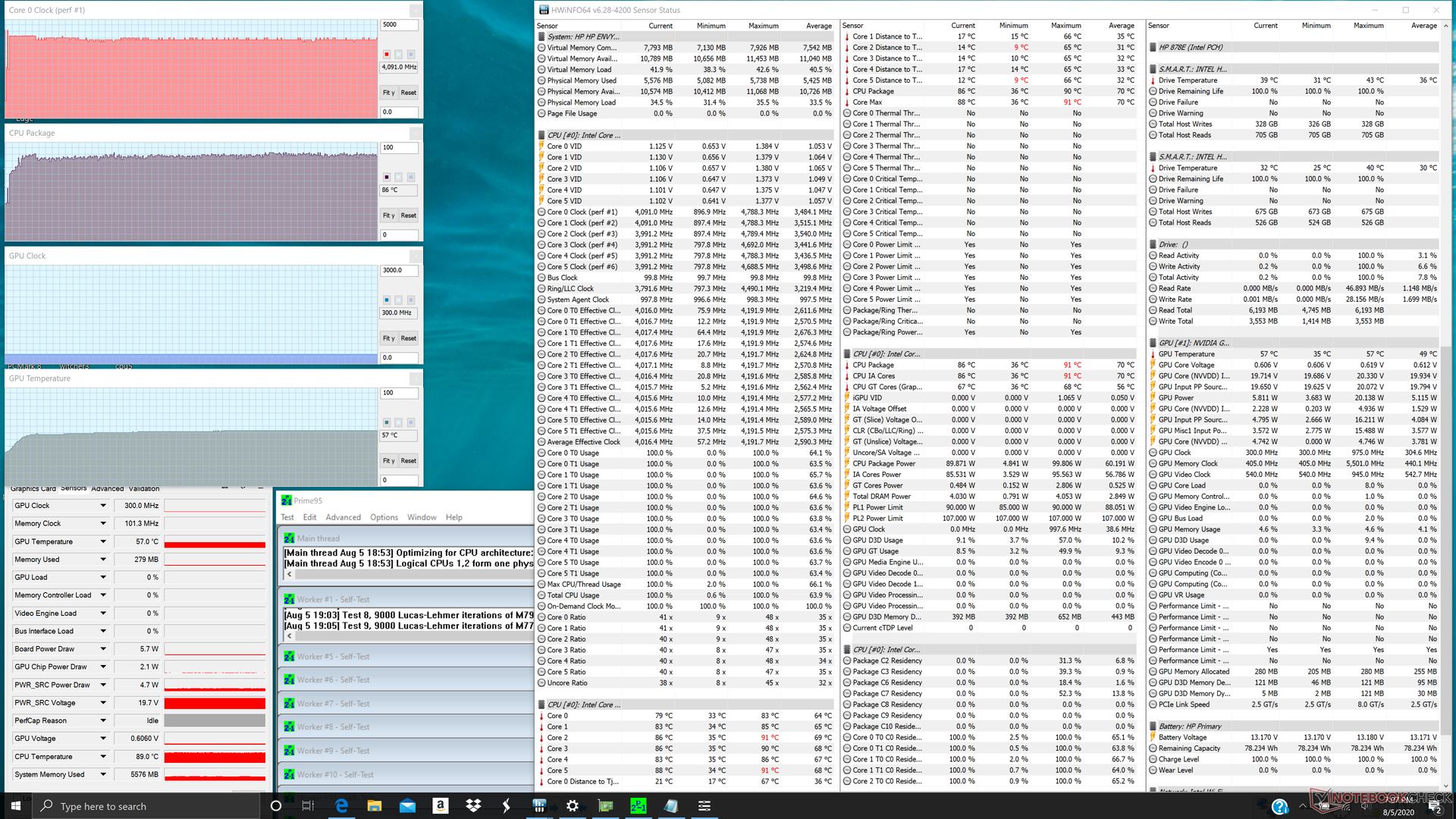Open the Prime95 Options menu
Image resolution: width=1456 pixels, height=819 pixels.
[384, 517]
